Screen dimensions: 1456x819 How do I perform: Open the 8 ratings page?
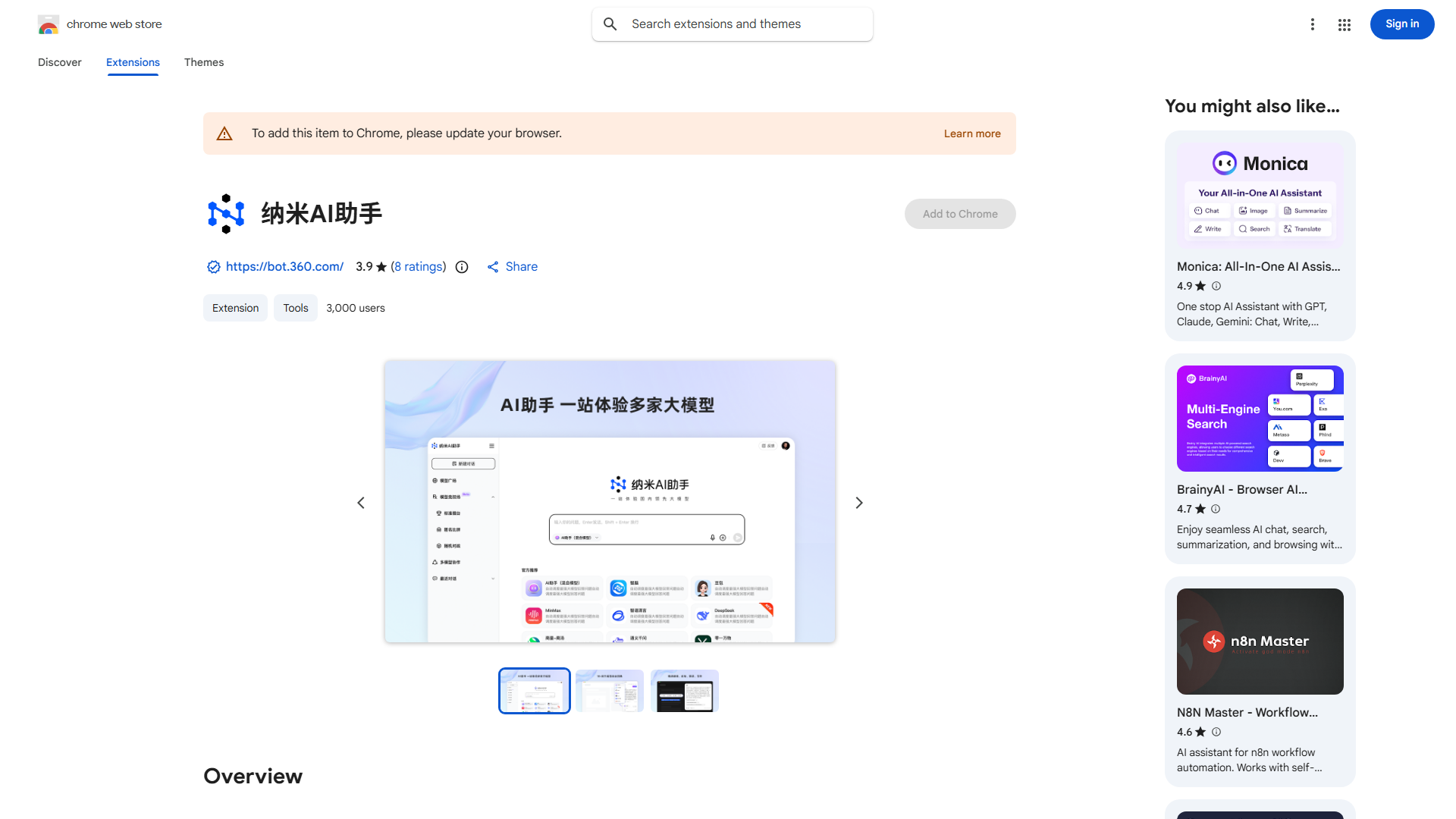tap(418, 266)
